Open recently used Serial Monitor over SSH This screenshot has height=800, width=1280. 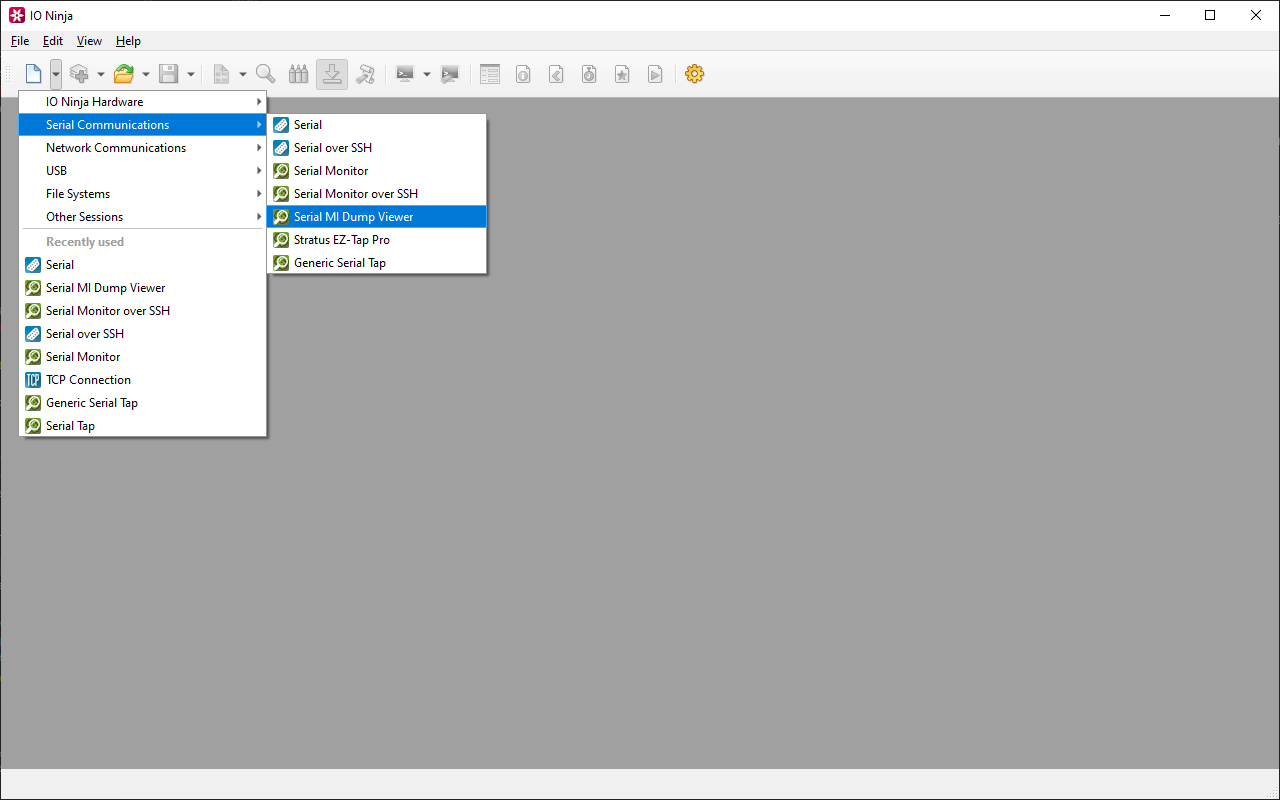pos(143,311)
